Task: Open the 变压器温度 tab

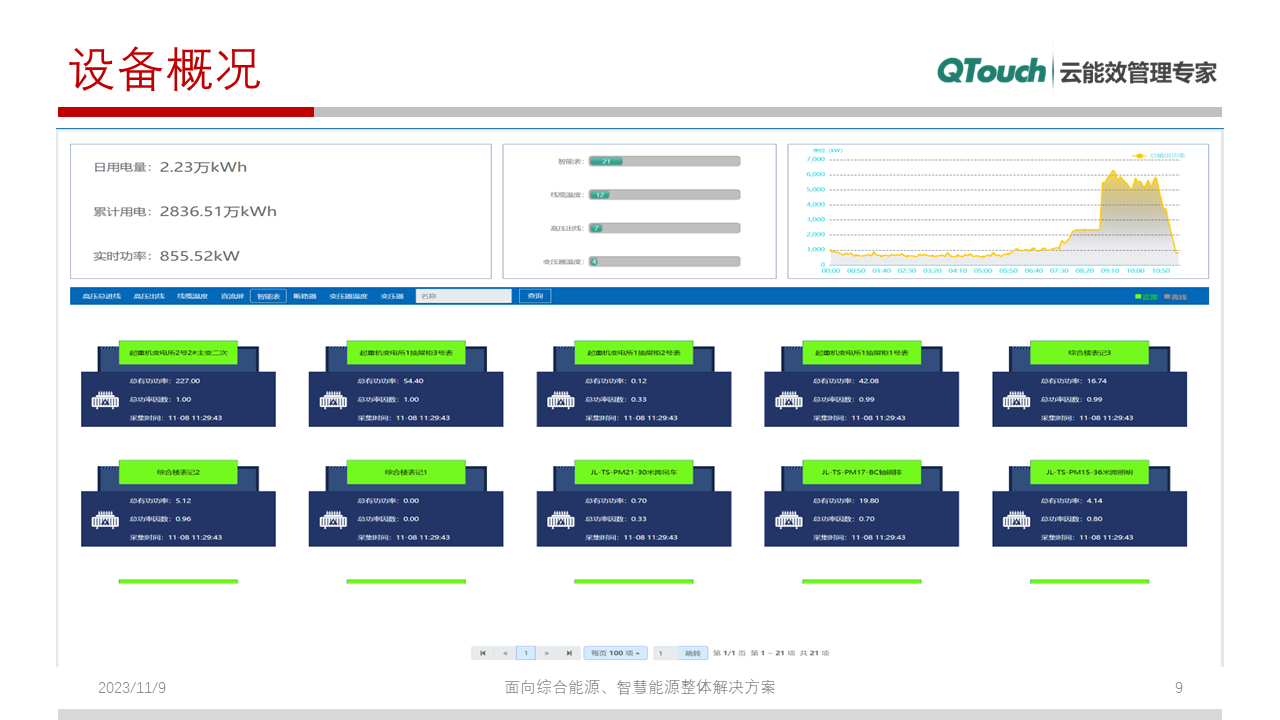Action: pyautogui.click(x=349, y=296)
